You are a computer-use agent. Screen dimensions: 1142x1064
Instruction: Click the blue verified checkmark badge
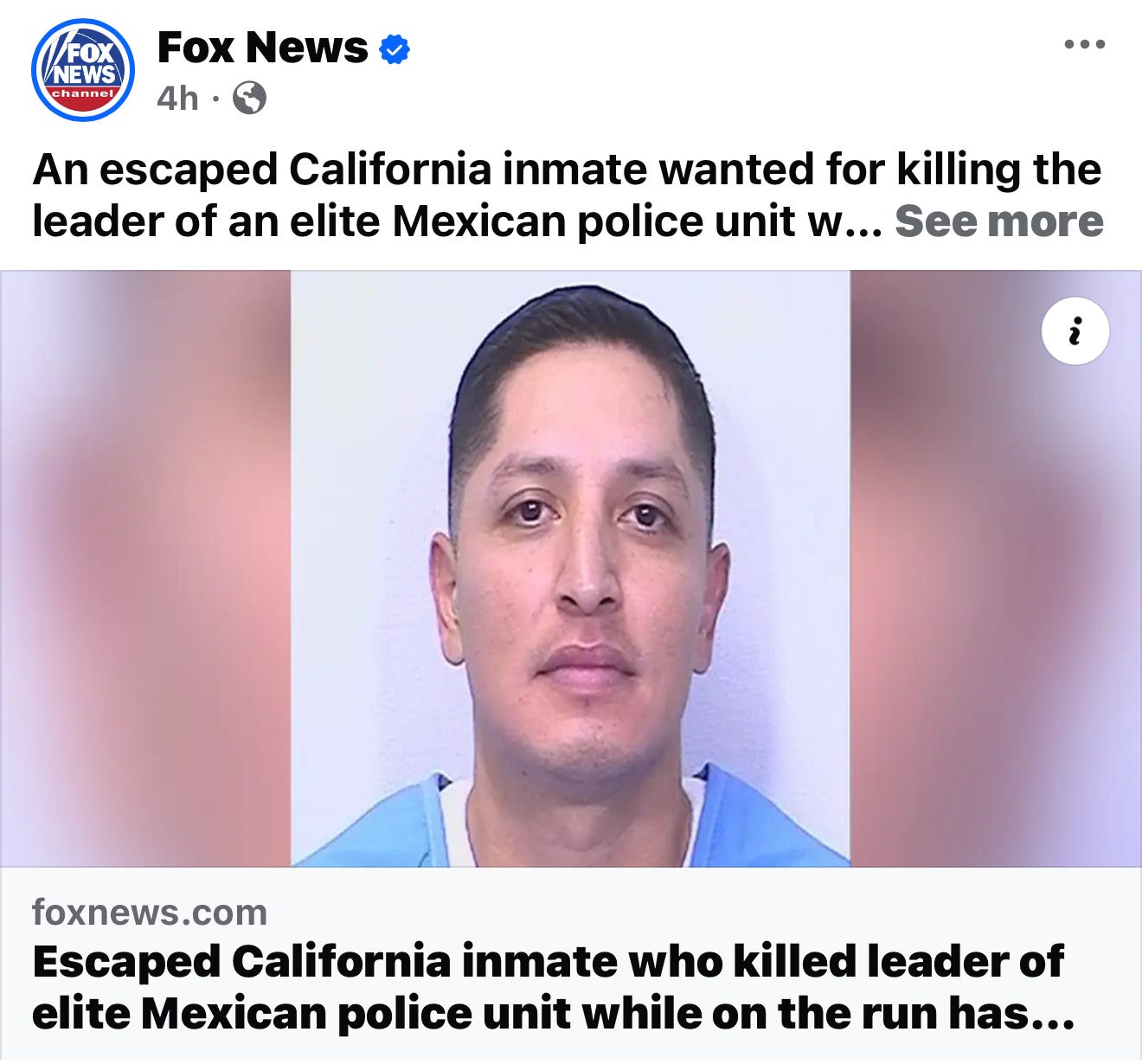click(x=395, y=49)
